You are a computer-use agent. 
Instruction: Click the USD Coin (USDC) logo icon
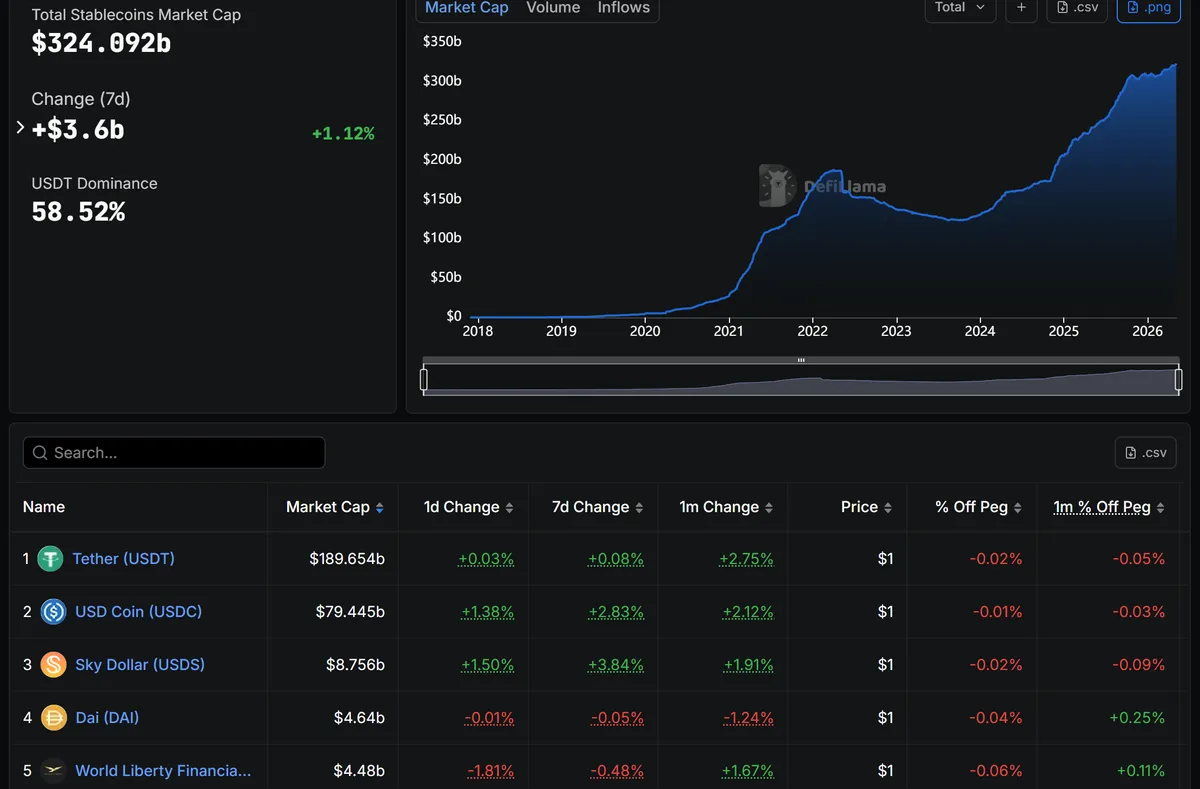pos(53,612)
